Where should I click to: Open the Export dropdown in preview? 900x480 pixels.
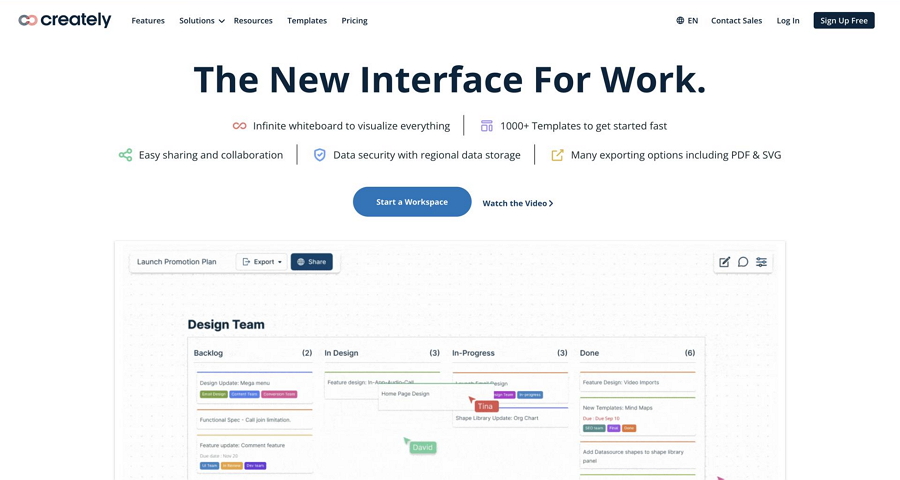tap(263, 262)
